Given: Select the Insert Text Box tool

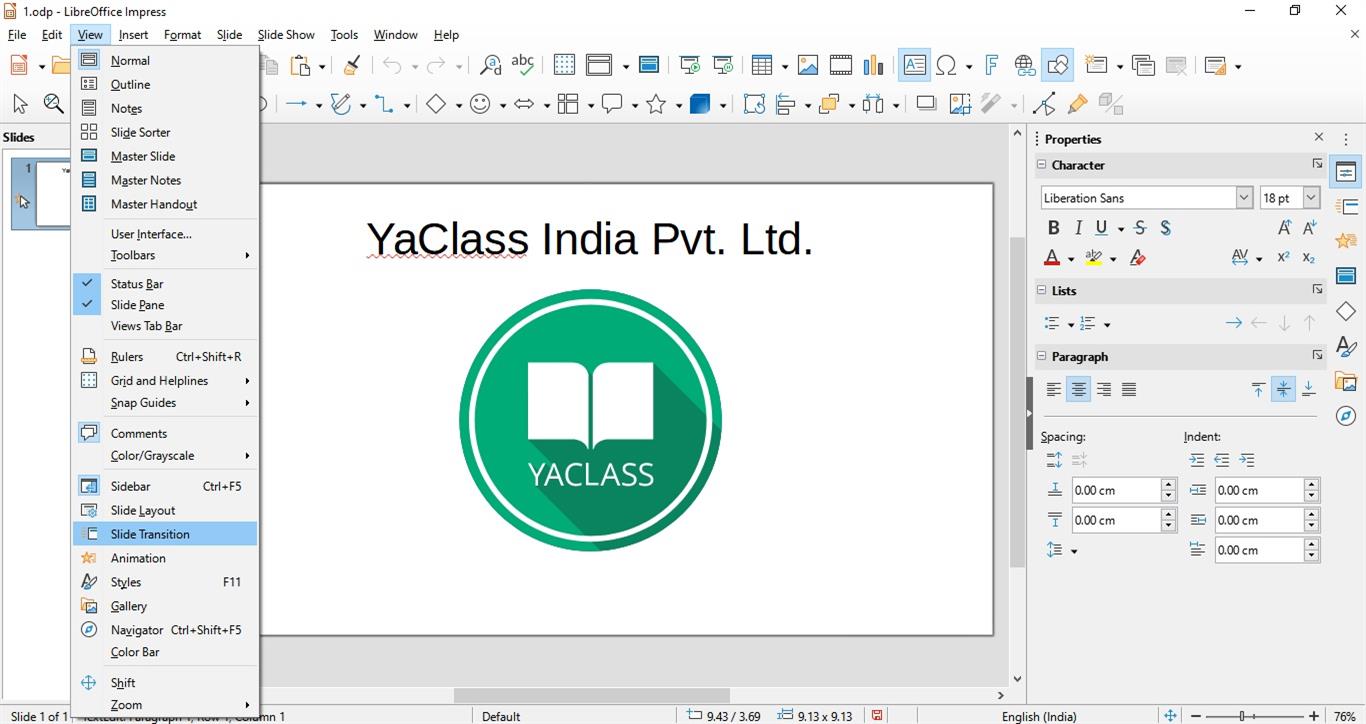Looking at the screenshot, I should point(913,66).
